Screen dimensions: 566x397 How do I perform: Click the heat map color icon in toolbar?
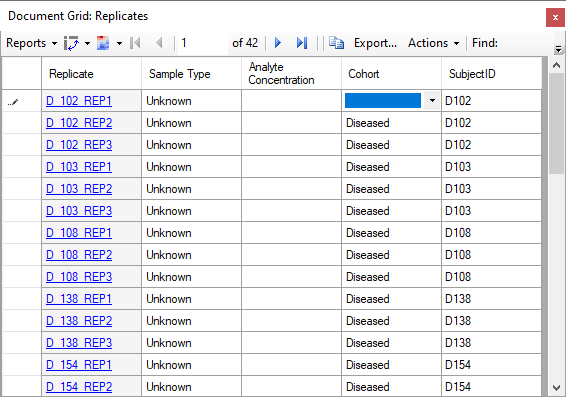[x=103, y=43]
